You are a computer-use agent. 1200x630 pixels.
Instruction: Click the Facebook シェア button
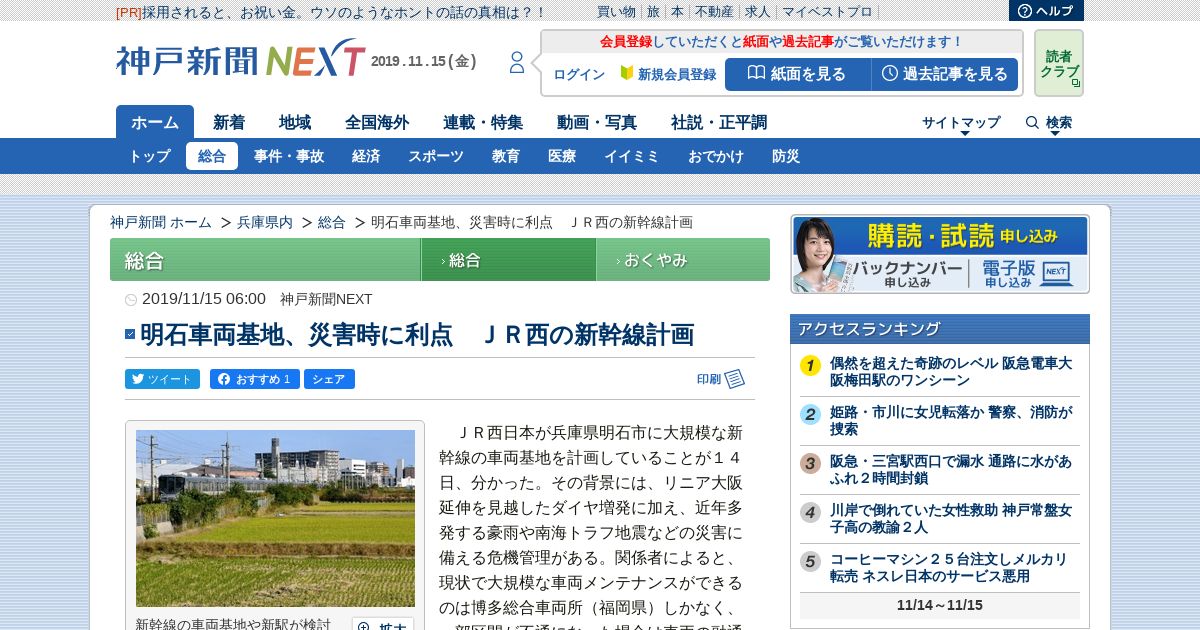[329, 379]
